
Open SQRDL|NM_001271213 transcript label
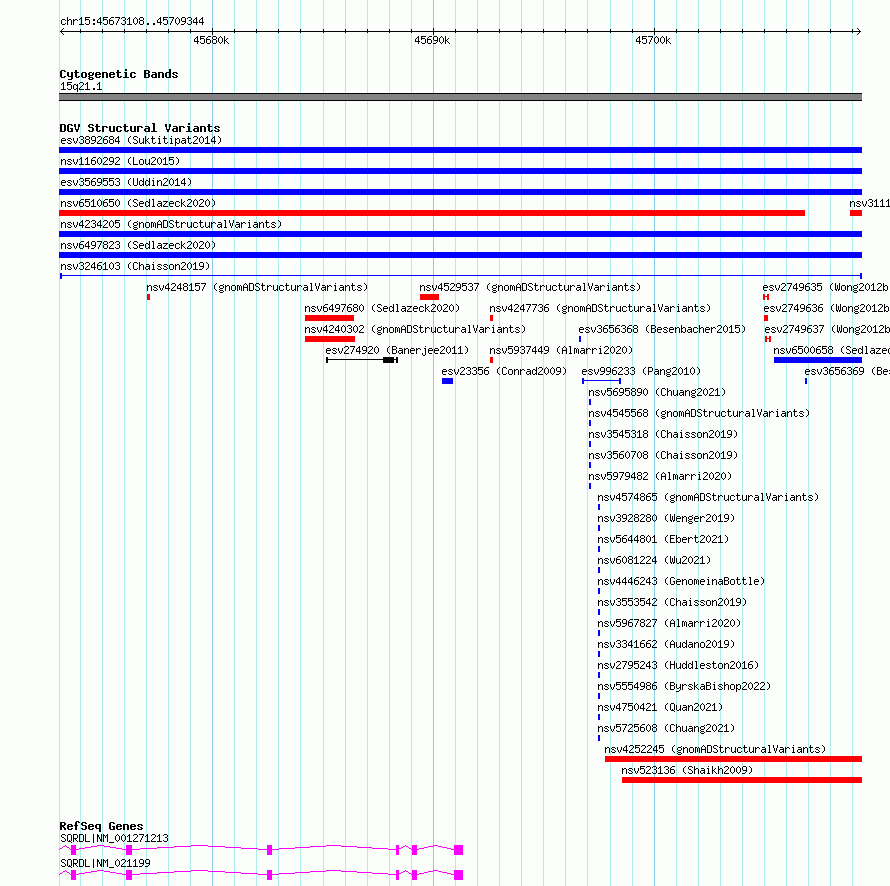114,838
